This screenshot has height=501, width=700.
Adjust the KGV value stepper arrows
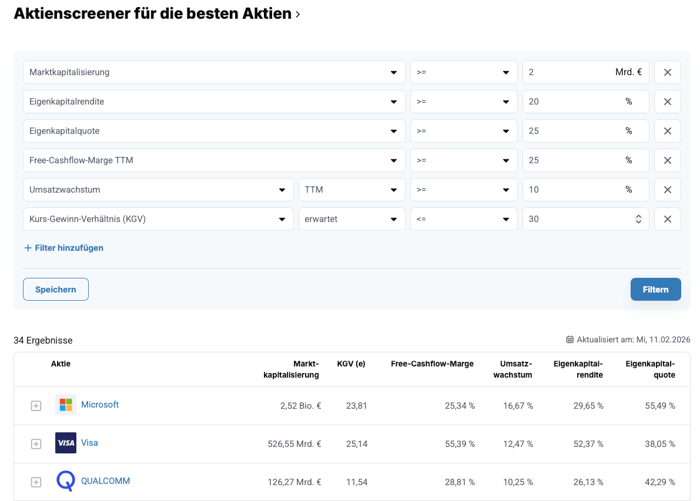click(x=638, y=219)
